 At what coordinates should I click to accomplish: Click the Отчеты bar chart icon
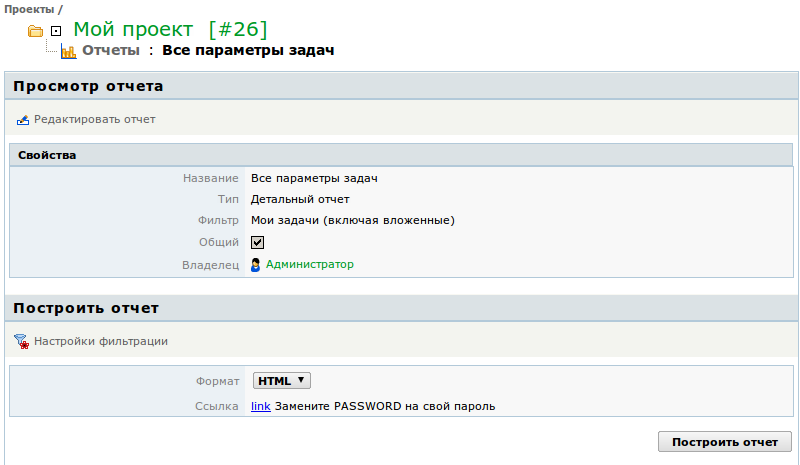68,51
